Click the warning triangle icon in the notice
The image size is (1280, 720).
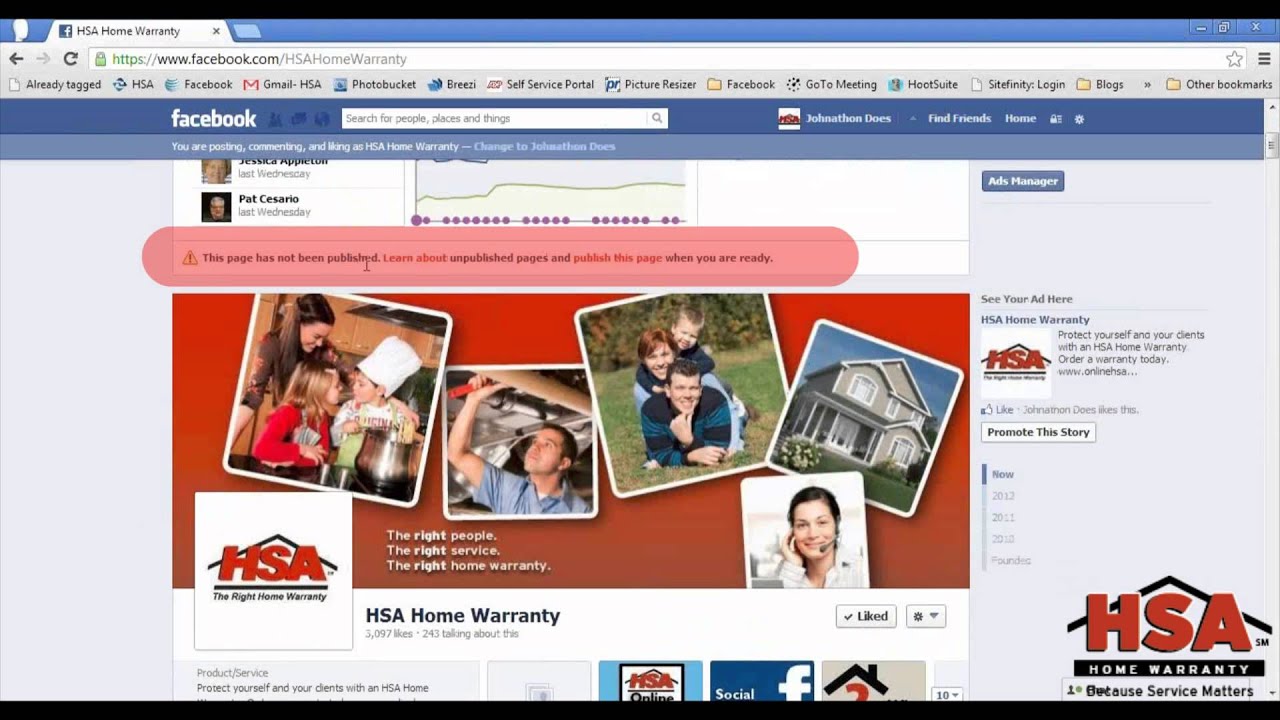click(190, 258)
